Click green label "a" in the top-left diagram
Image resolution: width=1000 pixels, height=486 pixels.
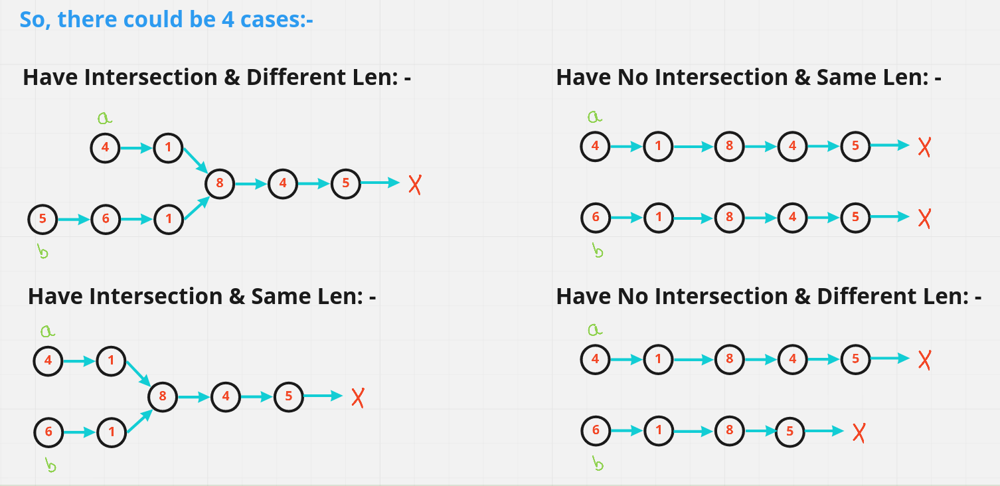104,118
